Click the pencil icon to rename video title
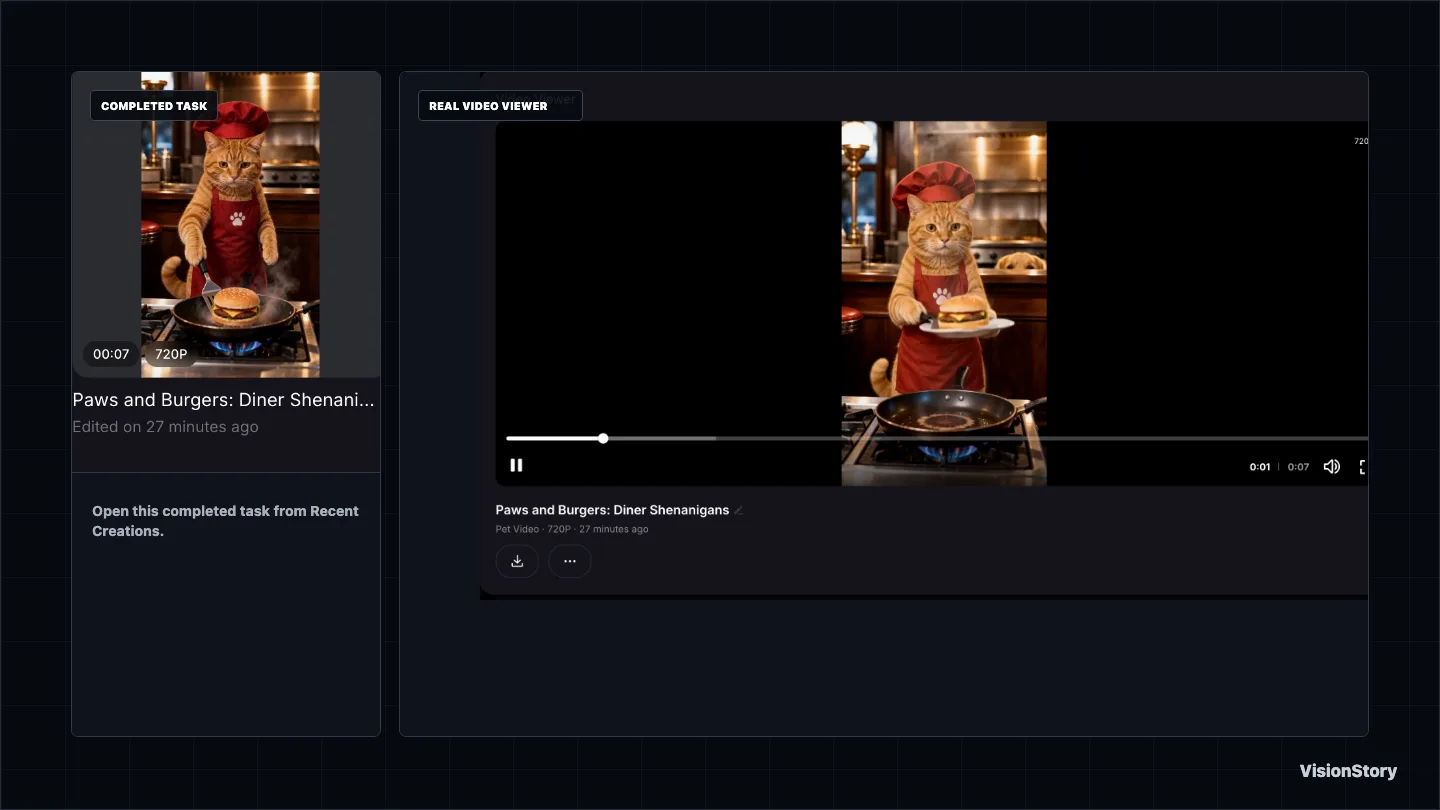Screen dimensions: 1440x810 click(739, 510)
